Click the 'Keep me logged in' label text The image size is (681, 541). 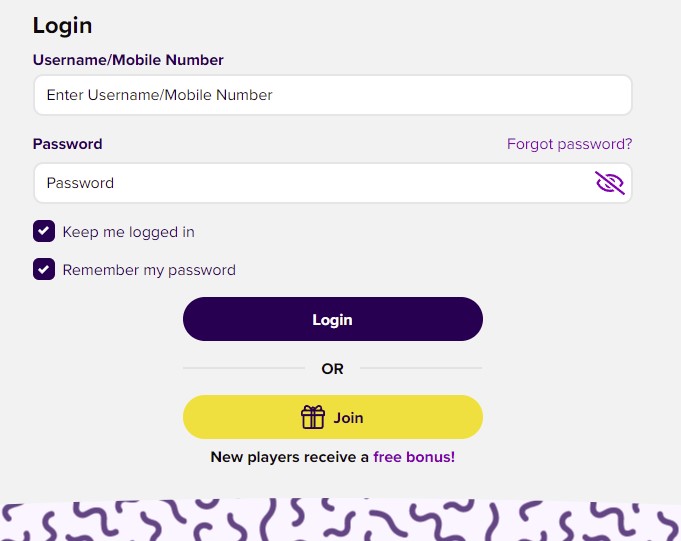[x=129, y=232]
